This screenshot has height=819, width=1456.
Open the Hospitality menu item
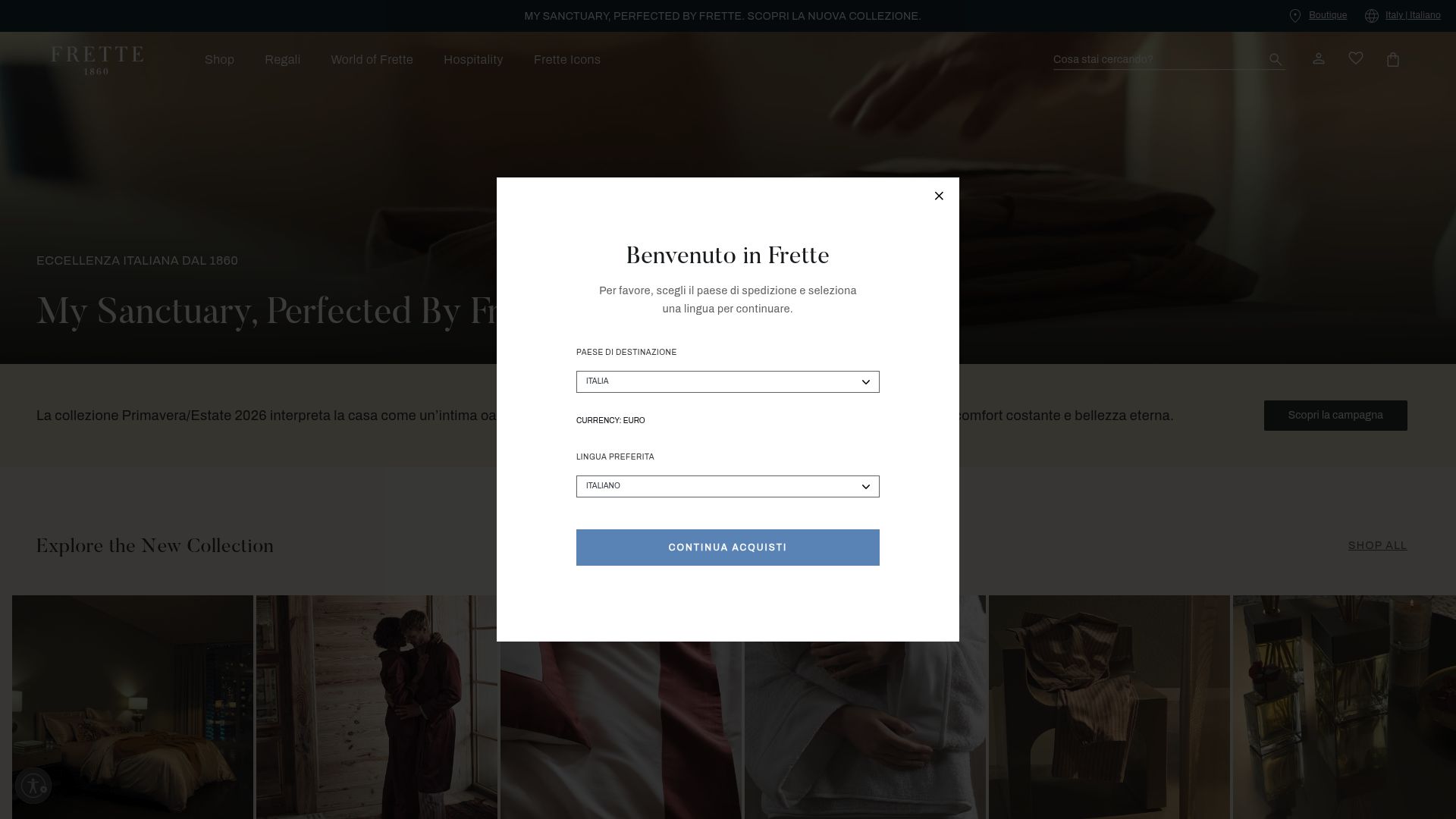tap(473, 60)
